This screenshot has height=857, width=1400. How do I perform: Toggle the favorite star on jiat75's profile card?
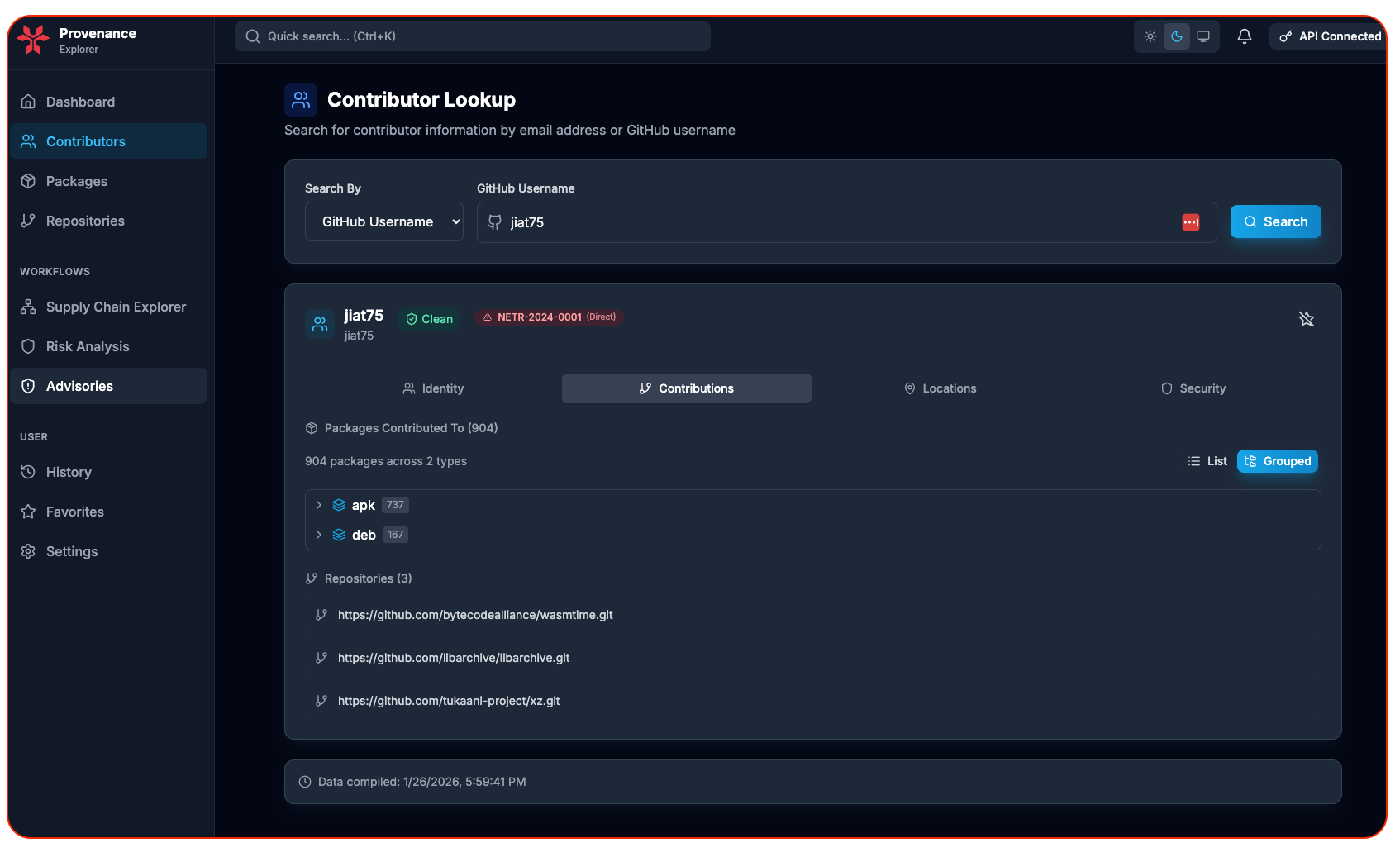(x=1307, y=319)
